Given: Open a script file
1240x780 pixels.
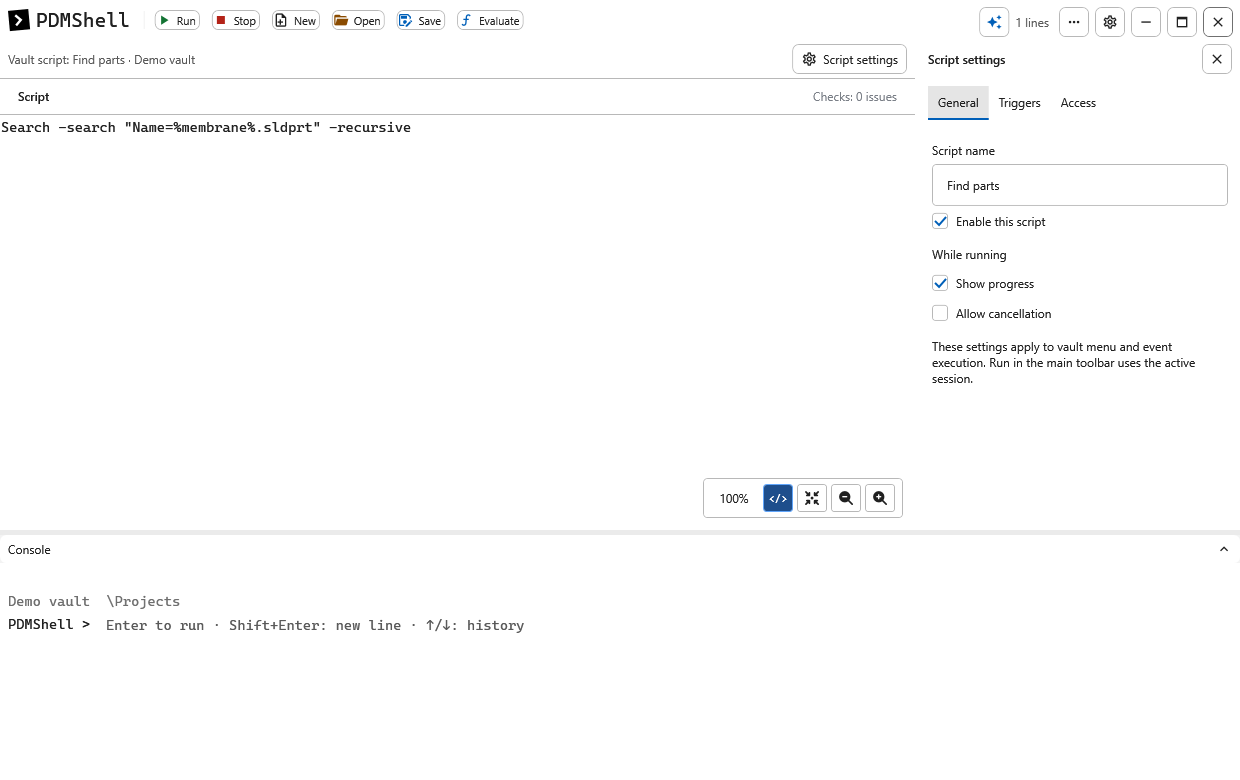Looking at the screenshot, I should coord(358,20).
